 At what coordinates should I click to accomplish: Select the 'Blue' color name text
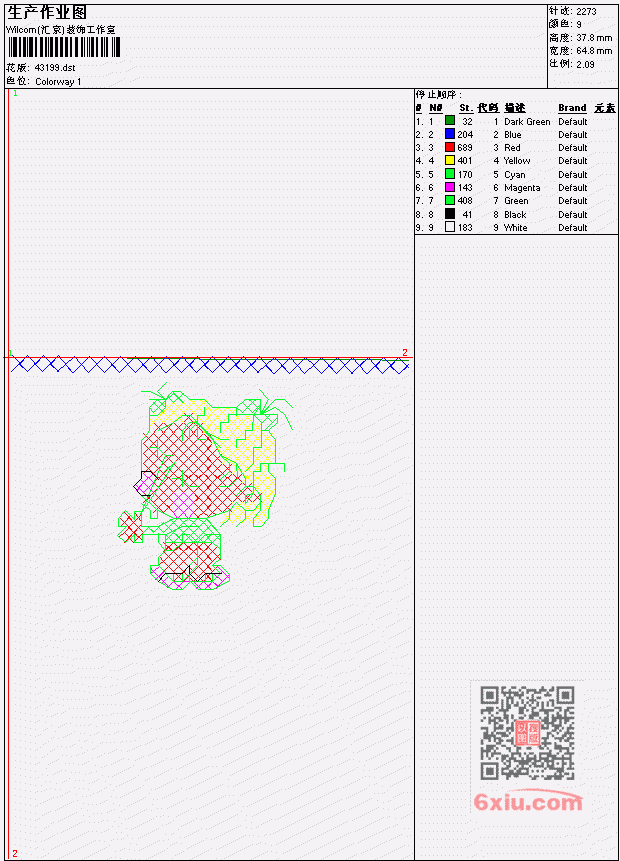point(512,135)
